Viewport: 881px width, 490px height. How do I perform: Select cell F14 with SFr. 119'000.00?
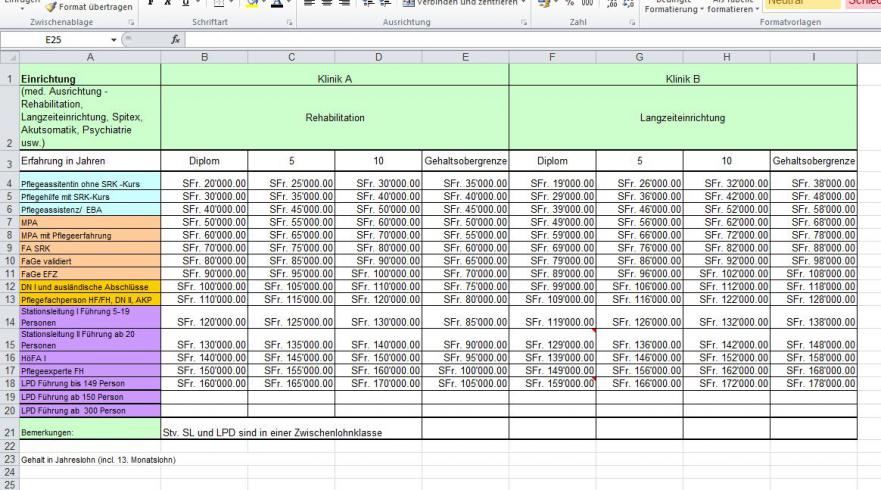coord(552,317)
